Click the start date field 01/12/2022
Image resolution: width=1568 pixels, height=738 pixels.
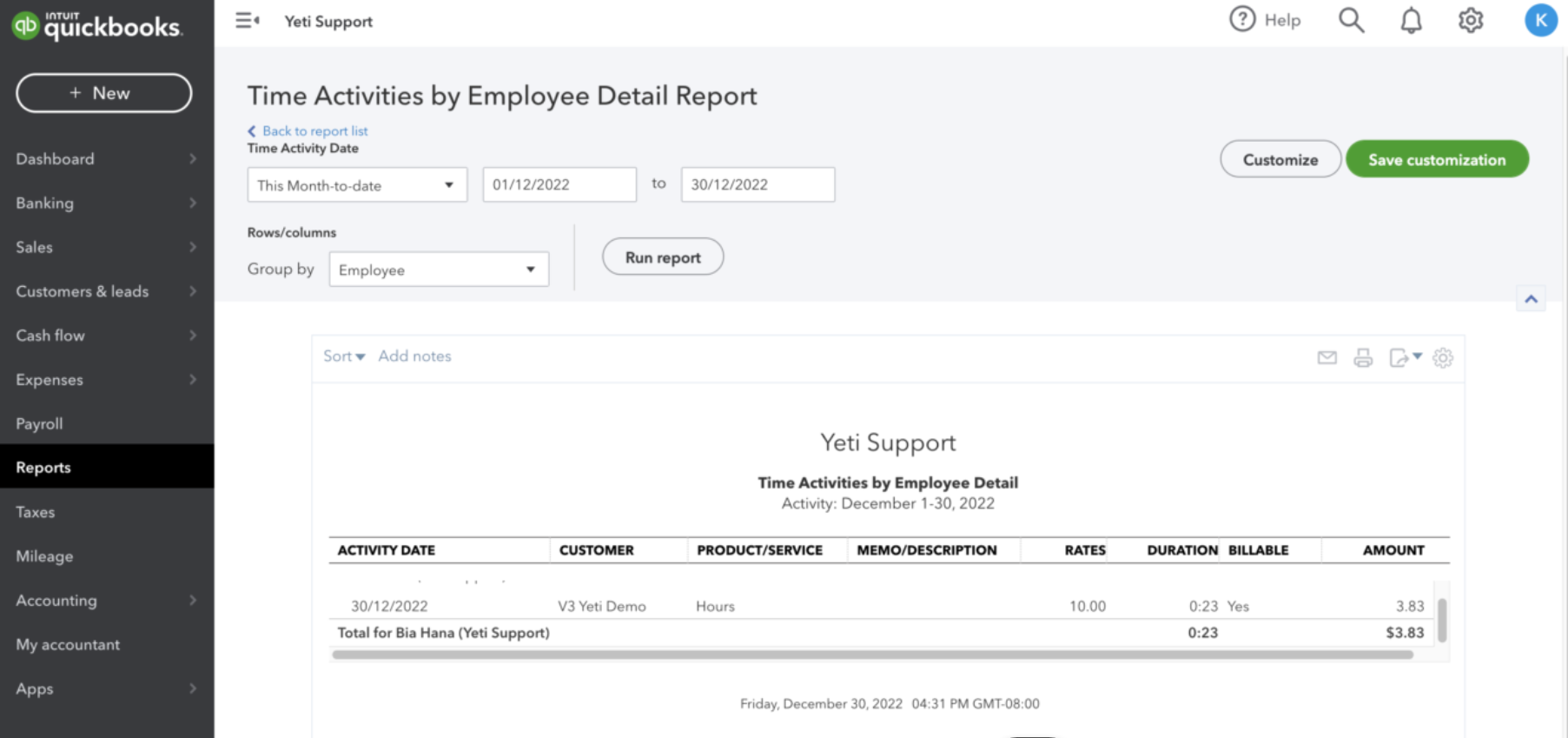559,184
